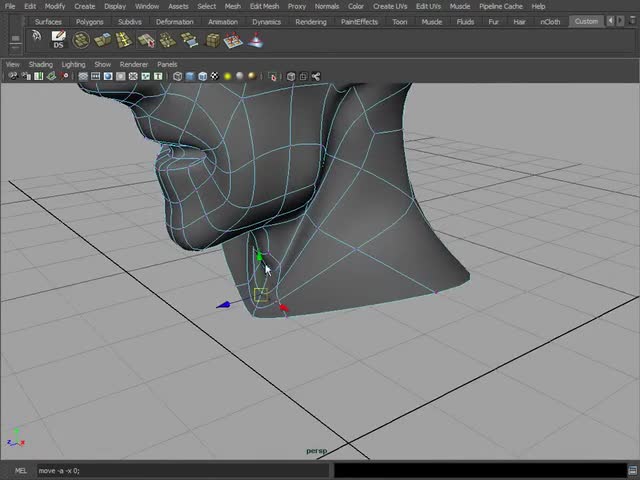This screenshot has height=480, width=640.
Task: Click the blue Z-axis manipulator arrow
Action: 225,305
